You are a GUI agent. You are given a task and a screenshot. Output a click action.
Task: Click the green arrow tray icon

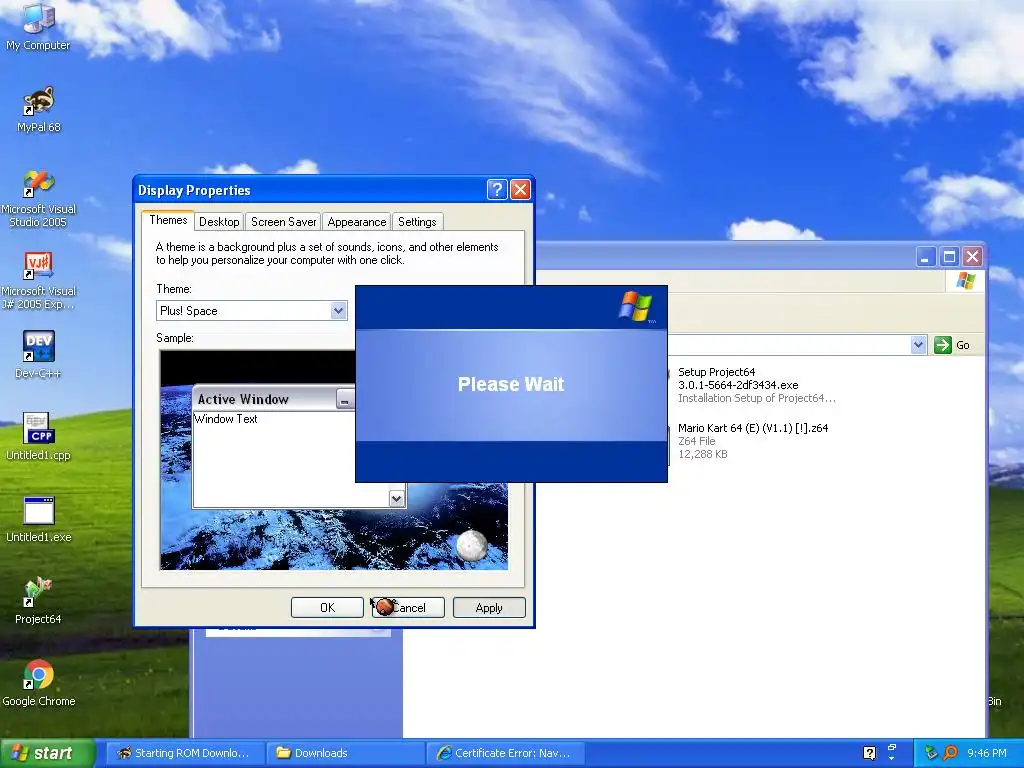point(931,753)
